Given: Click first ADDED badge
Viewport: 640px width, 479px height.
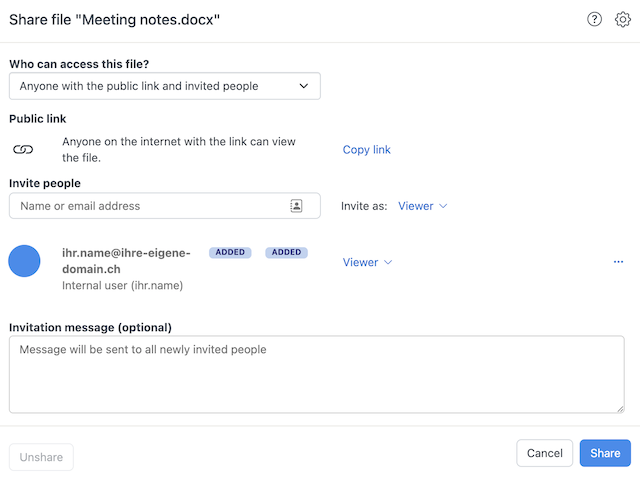Looking at the screenshot, I should (230, 253).
